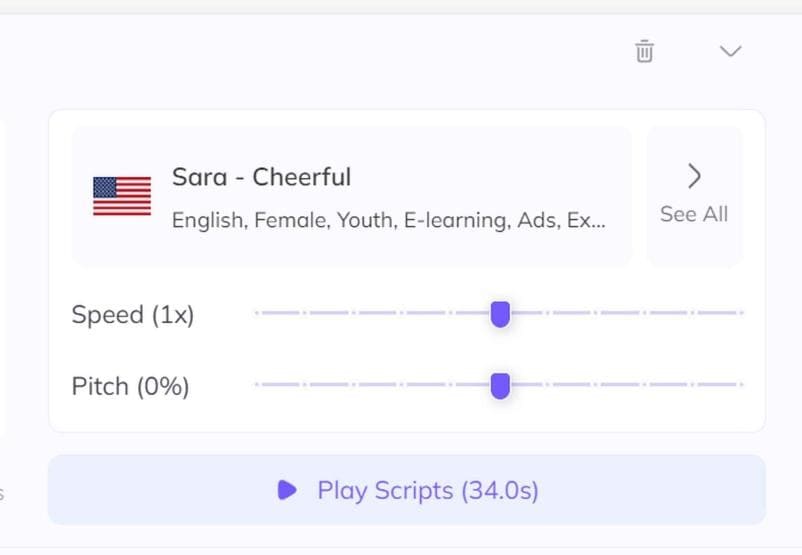
Task: Click the voice tags line starting with English
Action: click(x=388, y=220)
